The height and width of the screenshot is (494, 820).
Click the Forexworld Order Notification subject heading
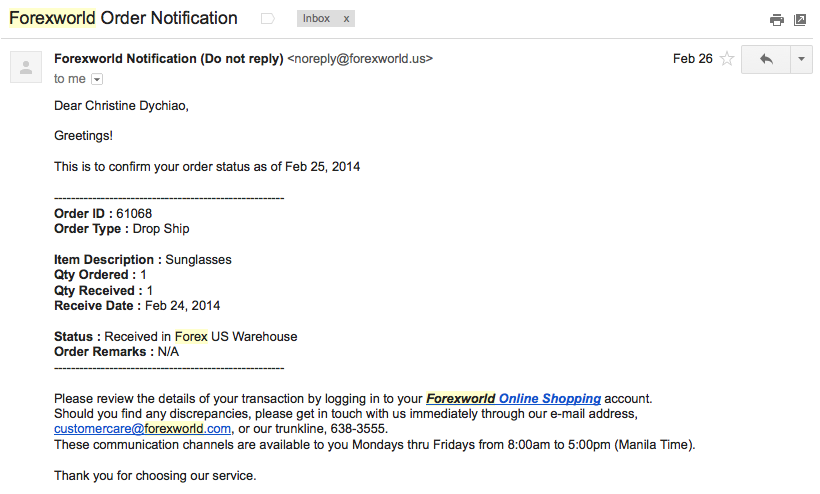123,18
